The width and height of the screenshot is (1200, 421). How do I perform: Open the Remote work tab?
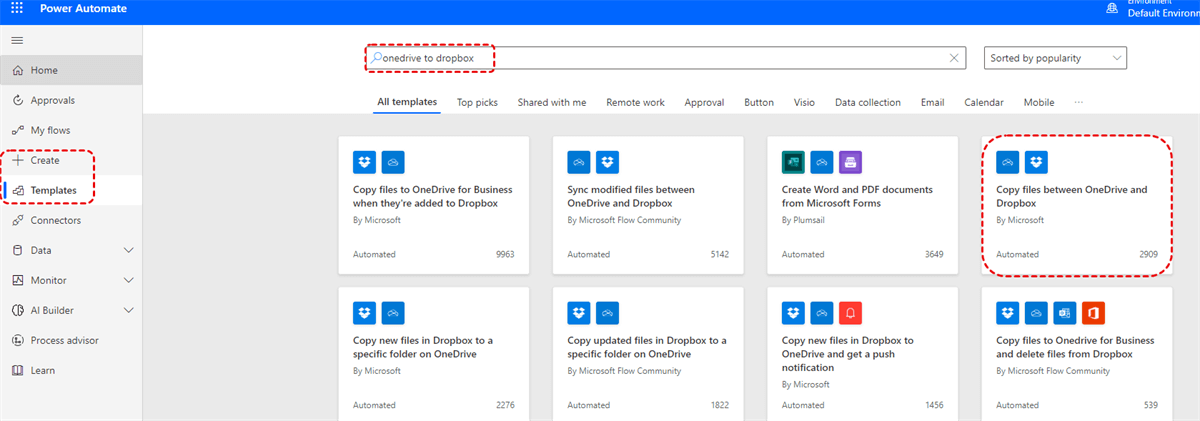(x=635, y=102)
